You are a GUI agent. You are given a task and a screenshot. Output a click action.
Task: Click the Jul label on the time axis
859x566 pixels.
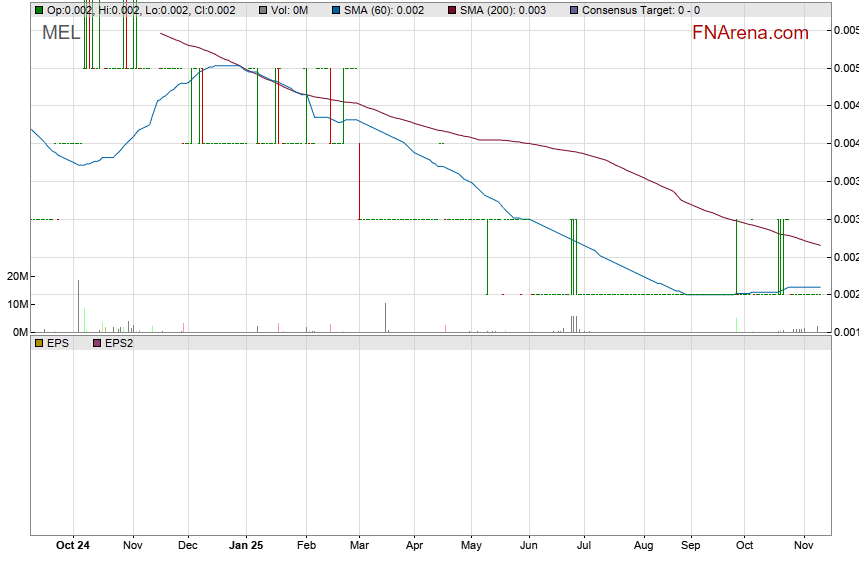click(x=585, y=546)
